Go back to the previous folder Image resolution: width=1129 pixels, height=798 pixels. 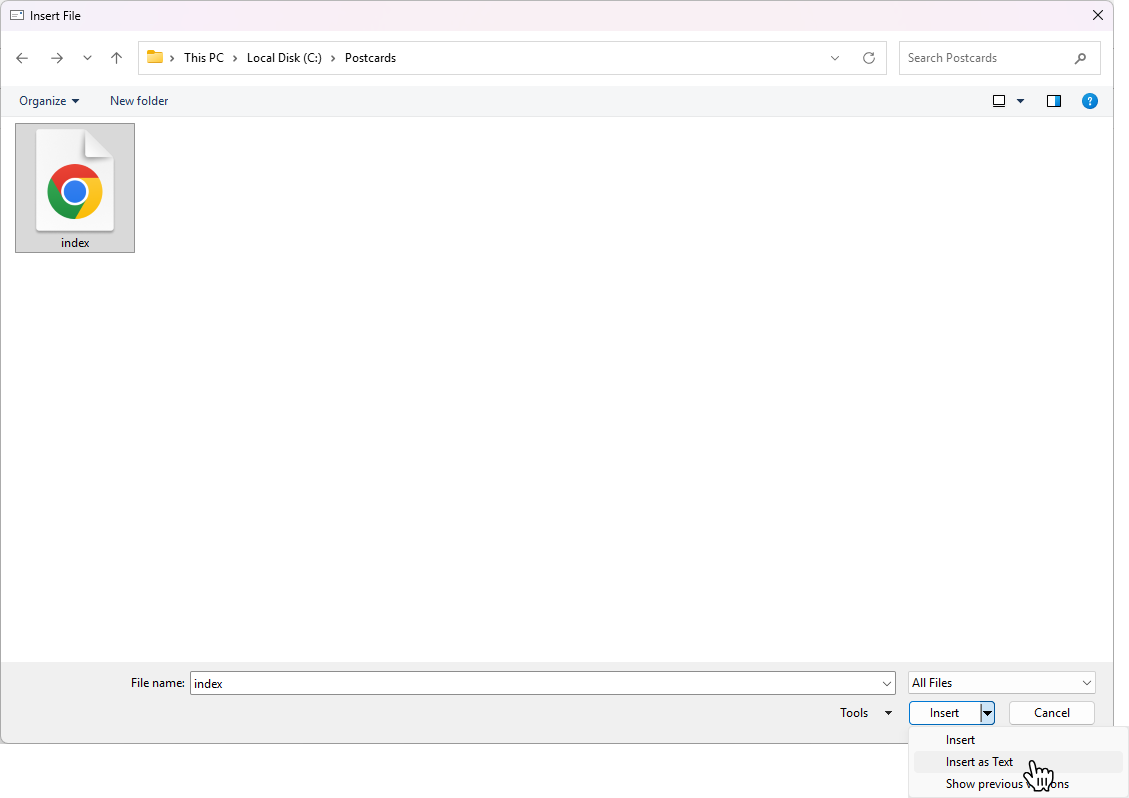[22, 58]
